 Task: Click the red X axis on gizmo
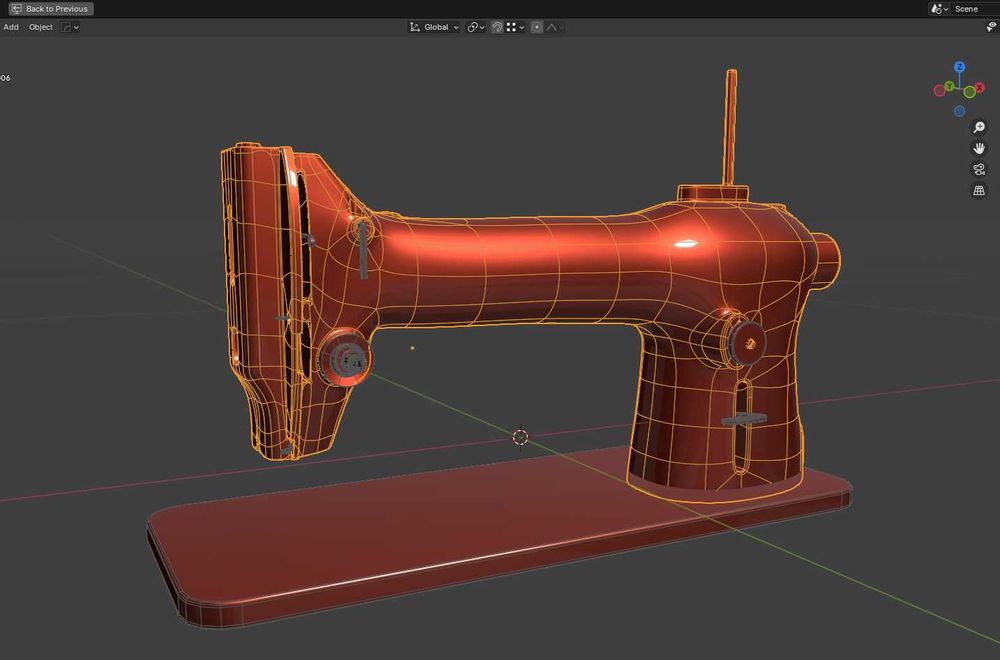click(980, 87)
